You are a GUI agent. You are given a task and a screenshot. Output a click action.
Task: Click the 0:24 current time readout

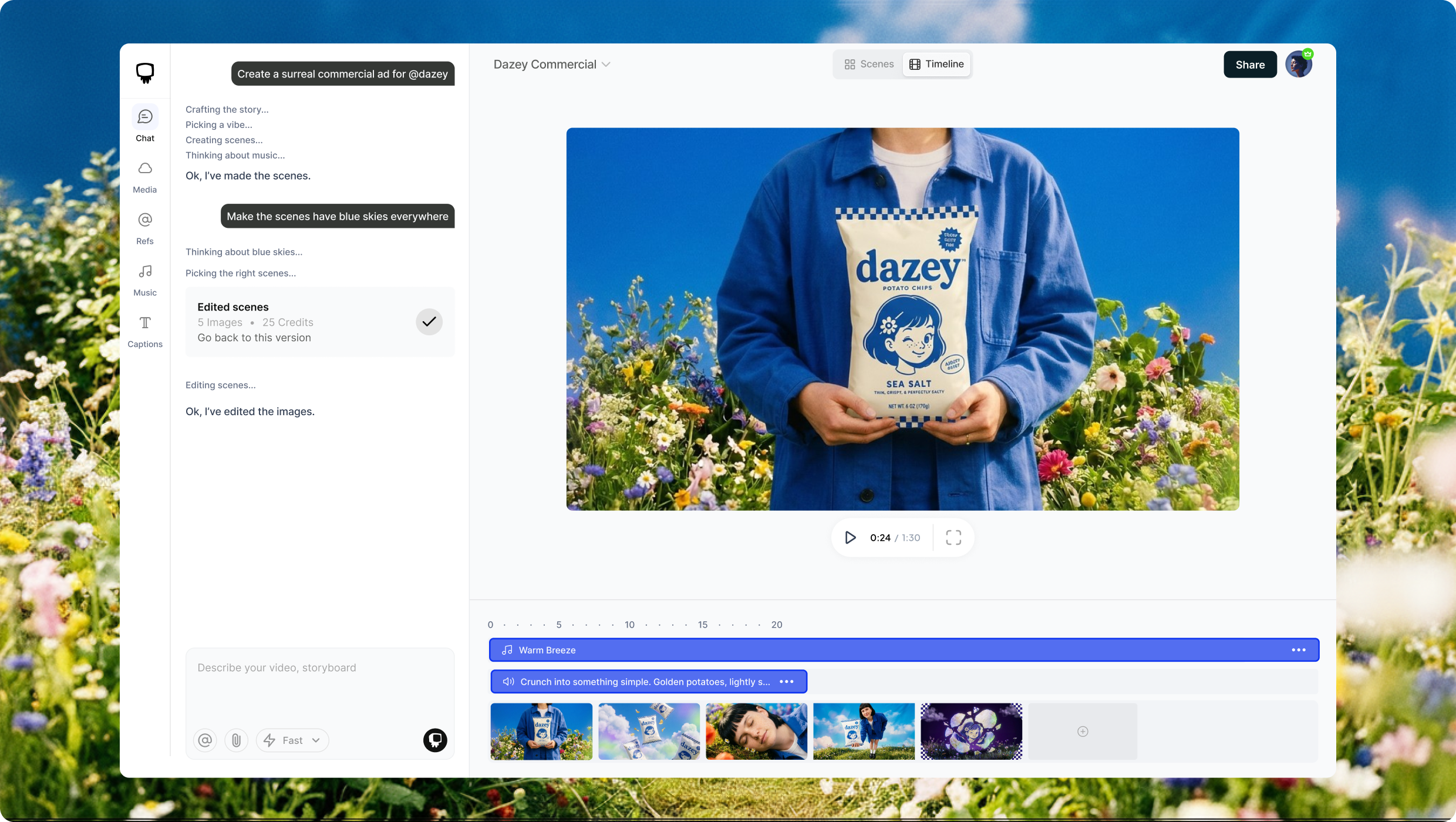[880, 538]
